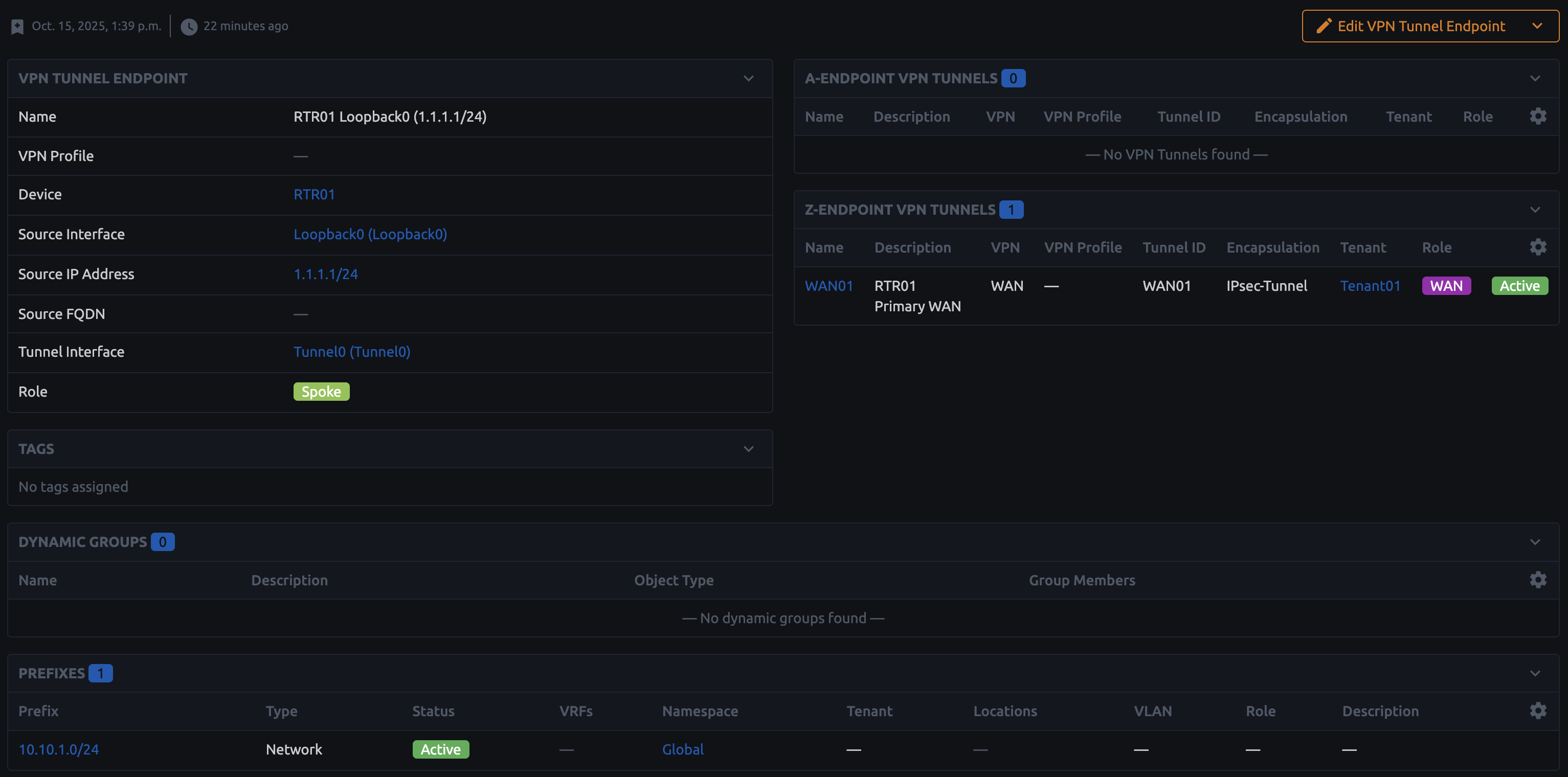
Task: Click the clock icon beside '22 minutes ago'
Action: [189, 26]
